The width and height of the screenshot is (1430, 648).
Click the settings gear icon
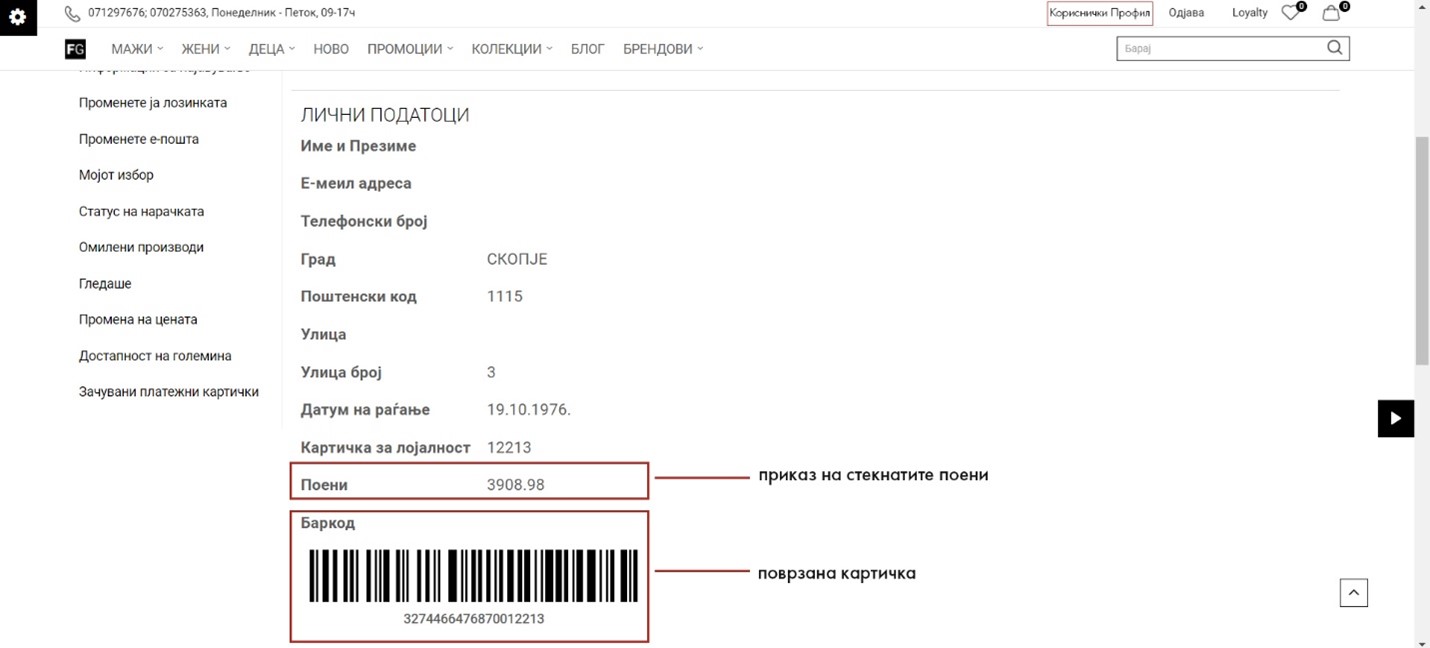point(18,17)
